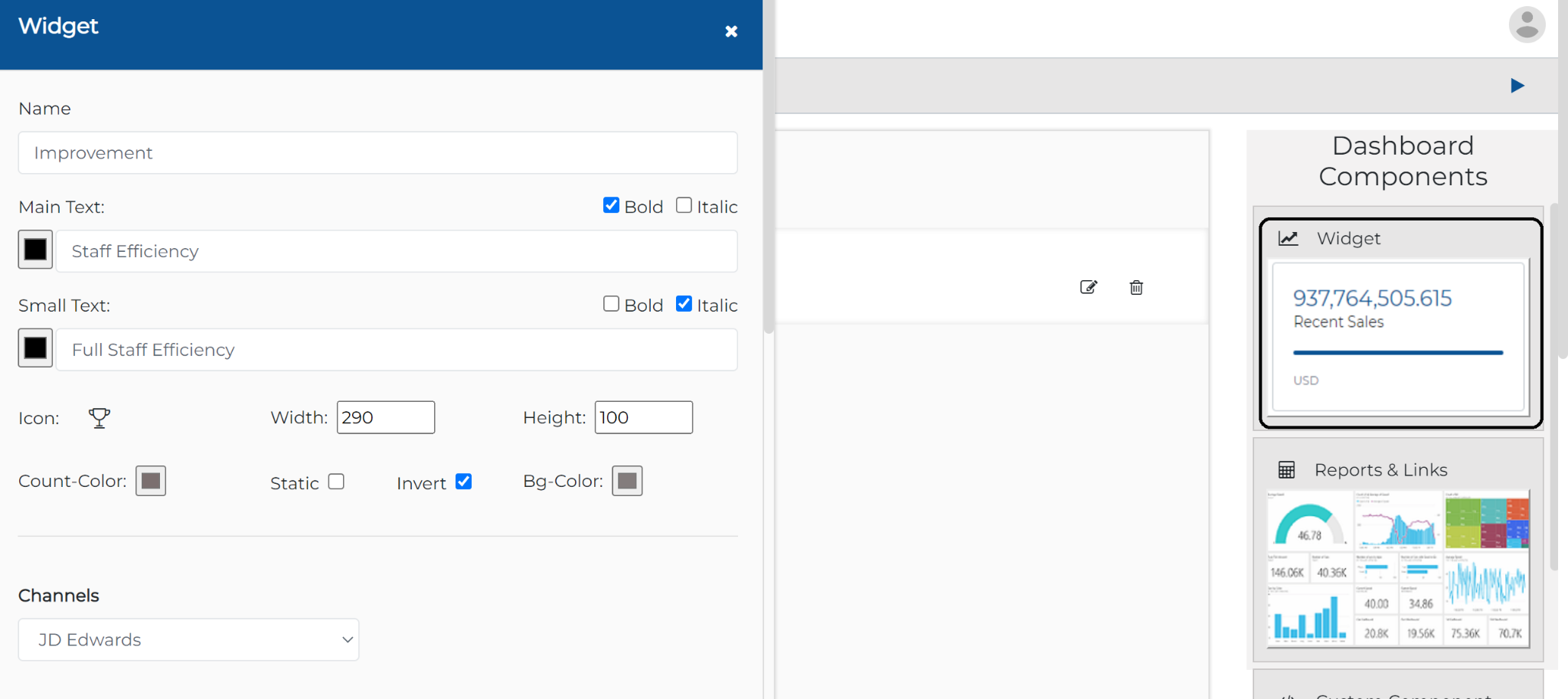This screenshot has height=699, width=1568.
Task: Select the Recent Sales widget thumbnail
Action: tap(1399, 337)
